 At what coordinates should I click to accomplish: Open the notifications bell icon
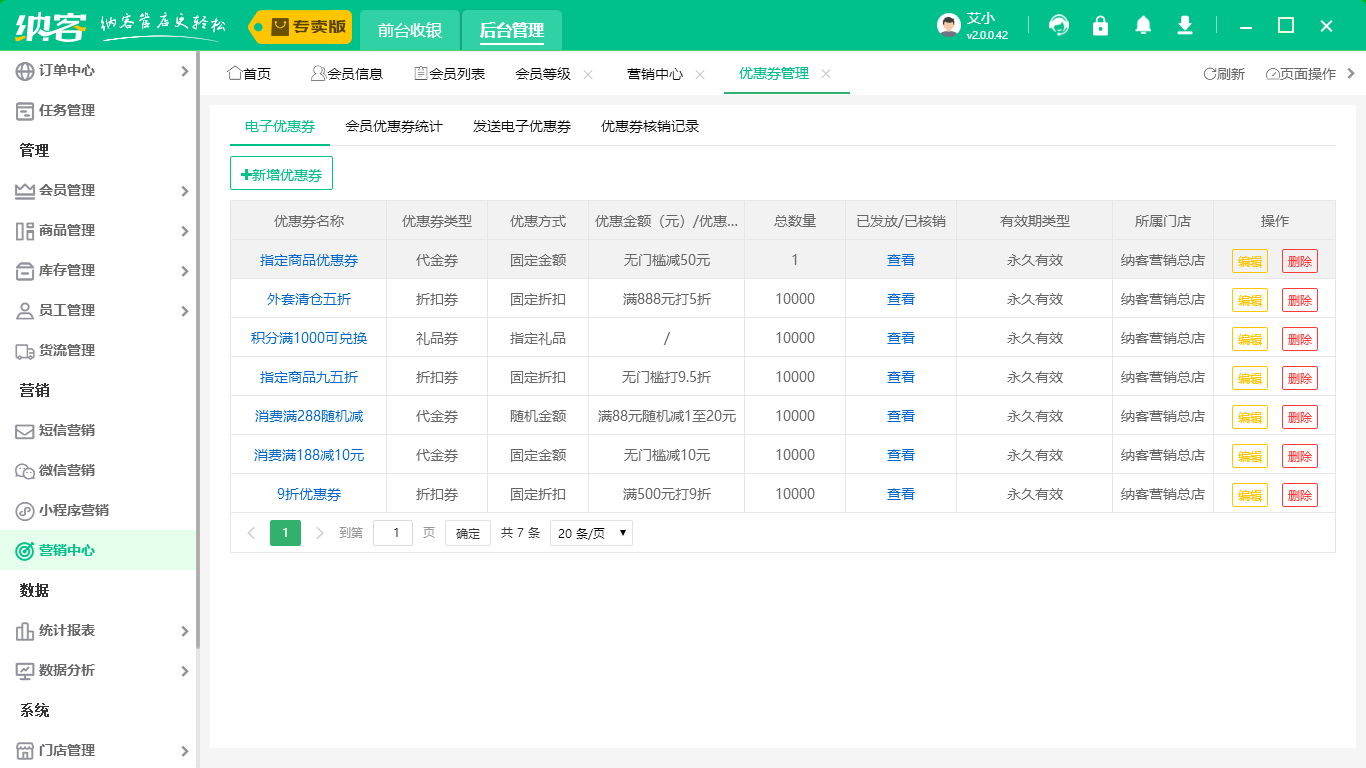pos(1143,26)
